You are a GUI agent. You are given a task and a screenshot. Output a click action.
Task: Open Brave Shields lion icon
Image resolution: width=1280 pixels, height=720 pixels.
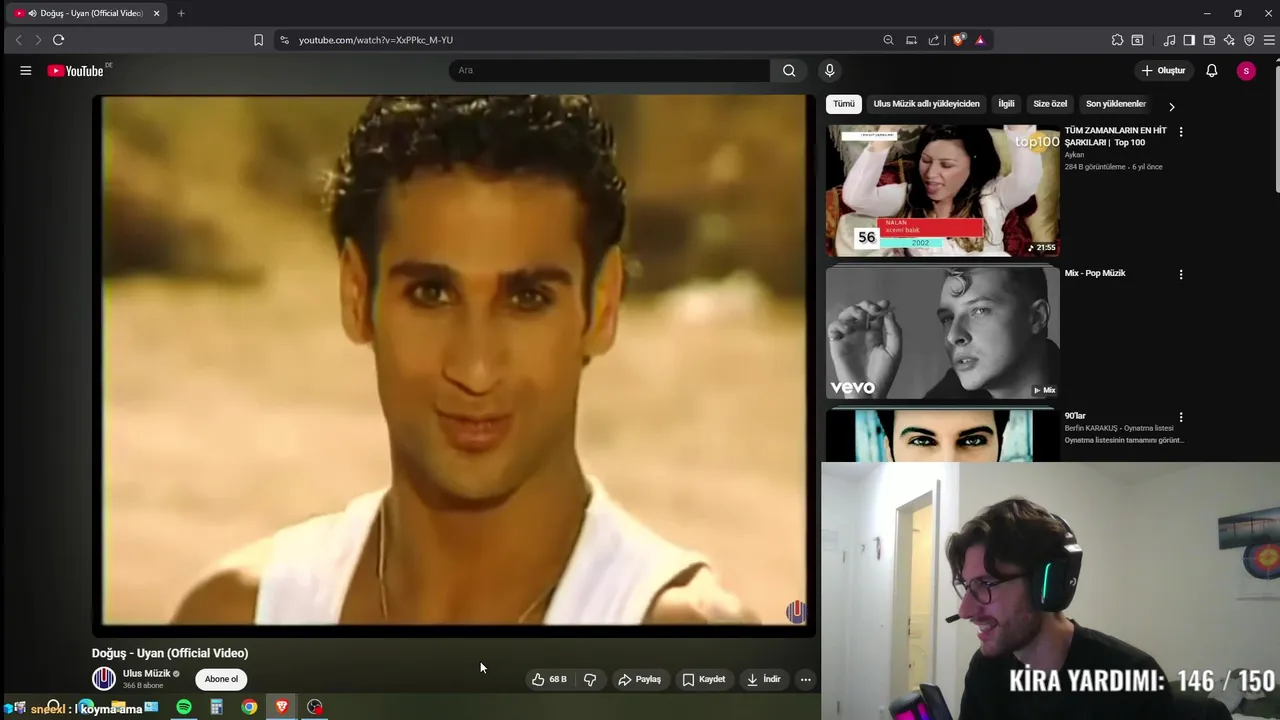[x=959, y=40]
